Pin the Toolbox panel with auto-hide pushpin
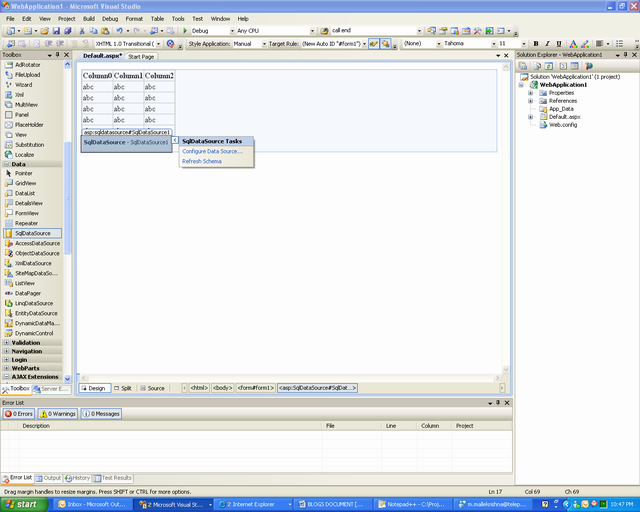Viewport: 640px width, 512px height. [58, 55]
